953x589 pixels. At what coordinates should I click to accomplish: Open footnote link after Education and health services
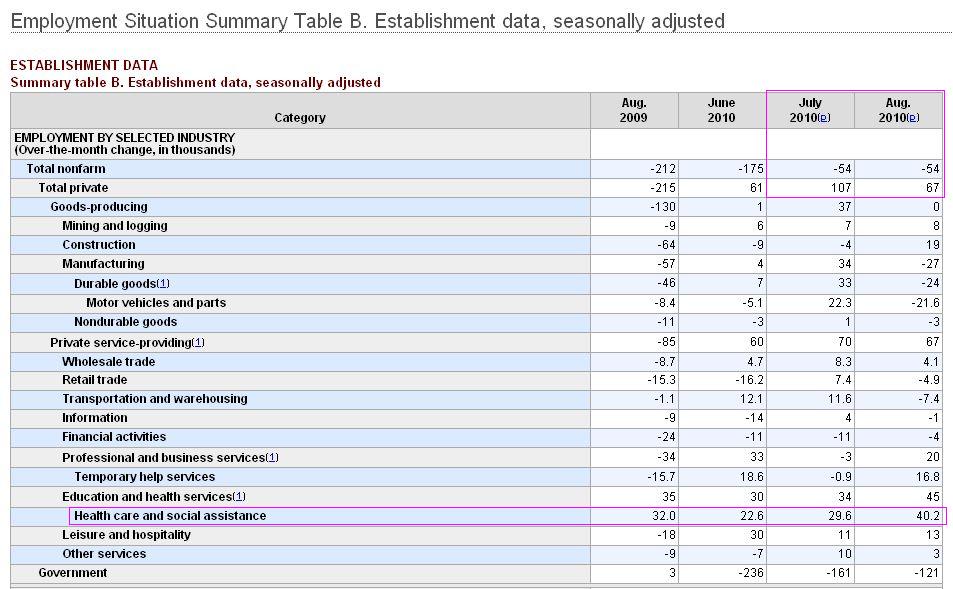tap(239, 497)
